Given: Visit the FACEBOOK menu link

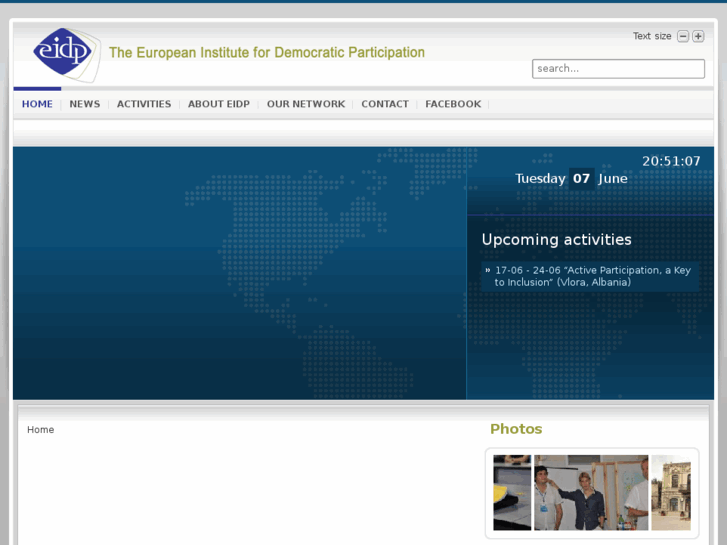Looking at the screenshot, I should (453, 104).
